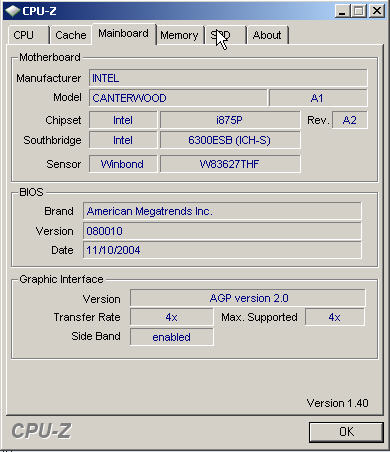The width and height of the screenshot is (390, 452).
Task: Select the AGP version 2.0 field
Action: pyautogui.click(x=248, y=298)
